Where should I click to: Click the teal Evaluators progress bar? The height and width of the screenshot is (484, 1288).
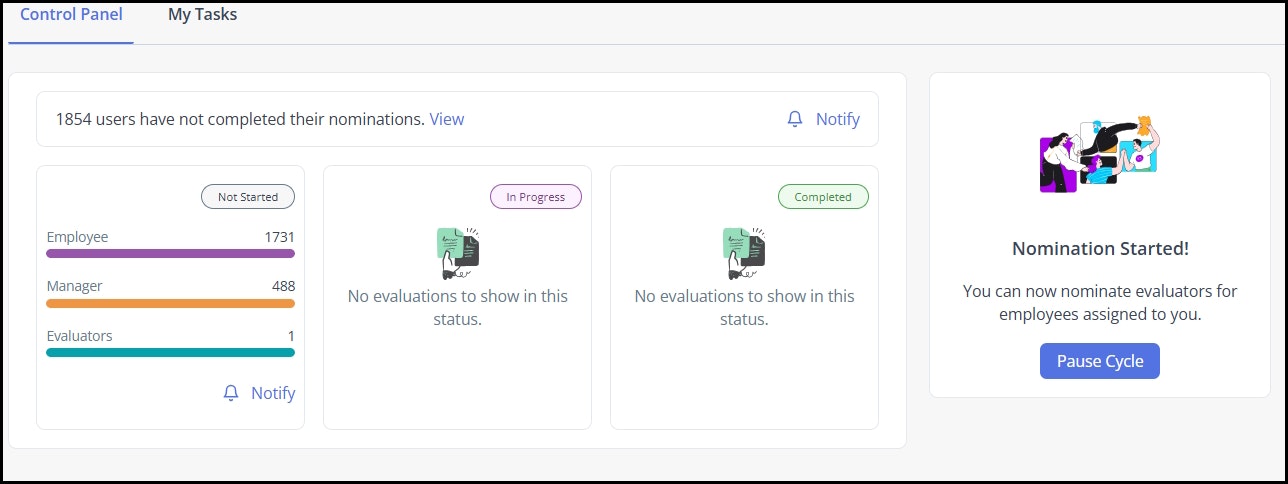coord(171,352)
